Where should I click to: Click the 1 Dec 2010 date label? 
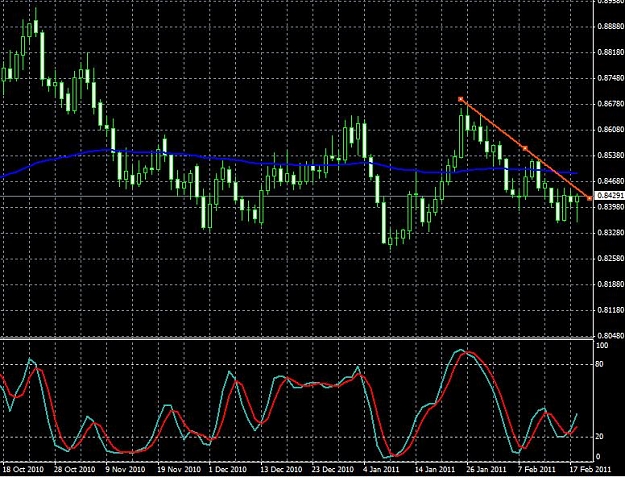tap(228, 469)
